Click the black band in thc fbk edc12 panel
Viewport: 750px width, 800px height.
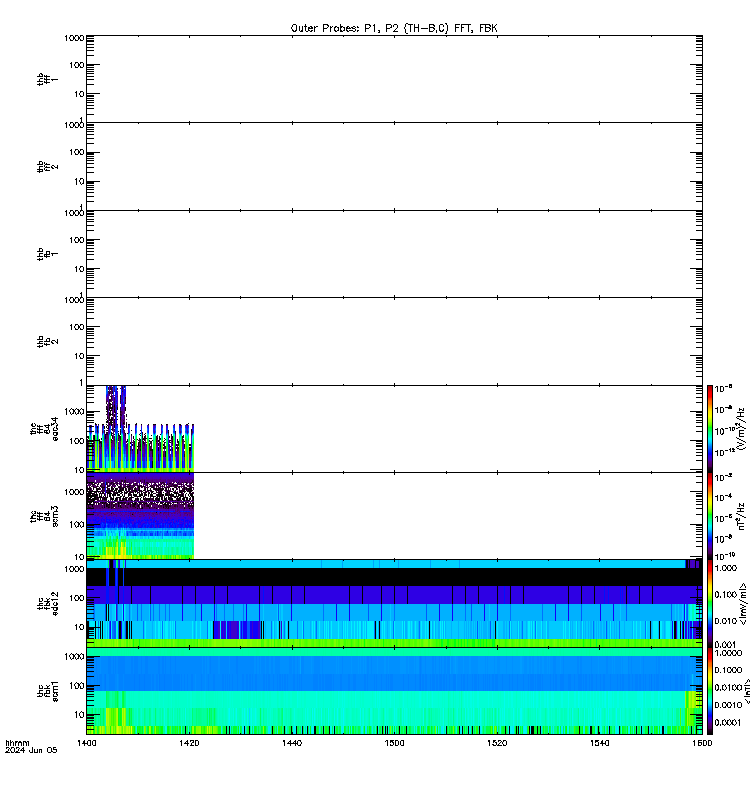click(394, 577)
